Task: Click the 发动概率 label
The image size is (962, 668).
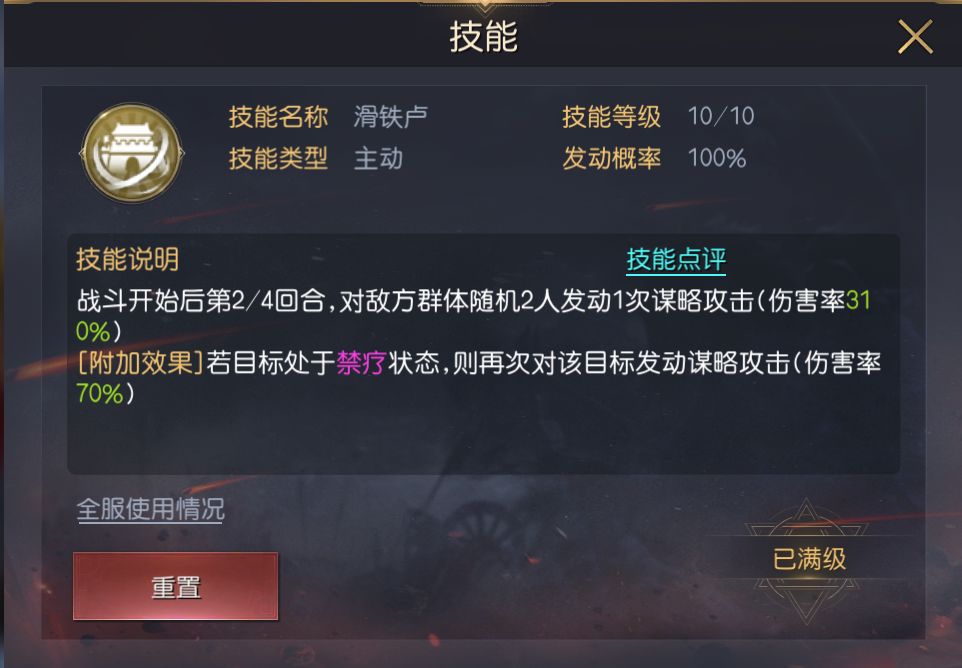Action: (612, 158)
